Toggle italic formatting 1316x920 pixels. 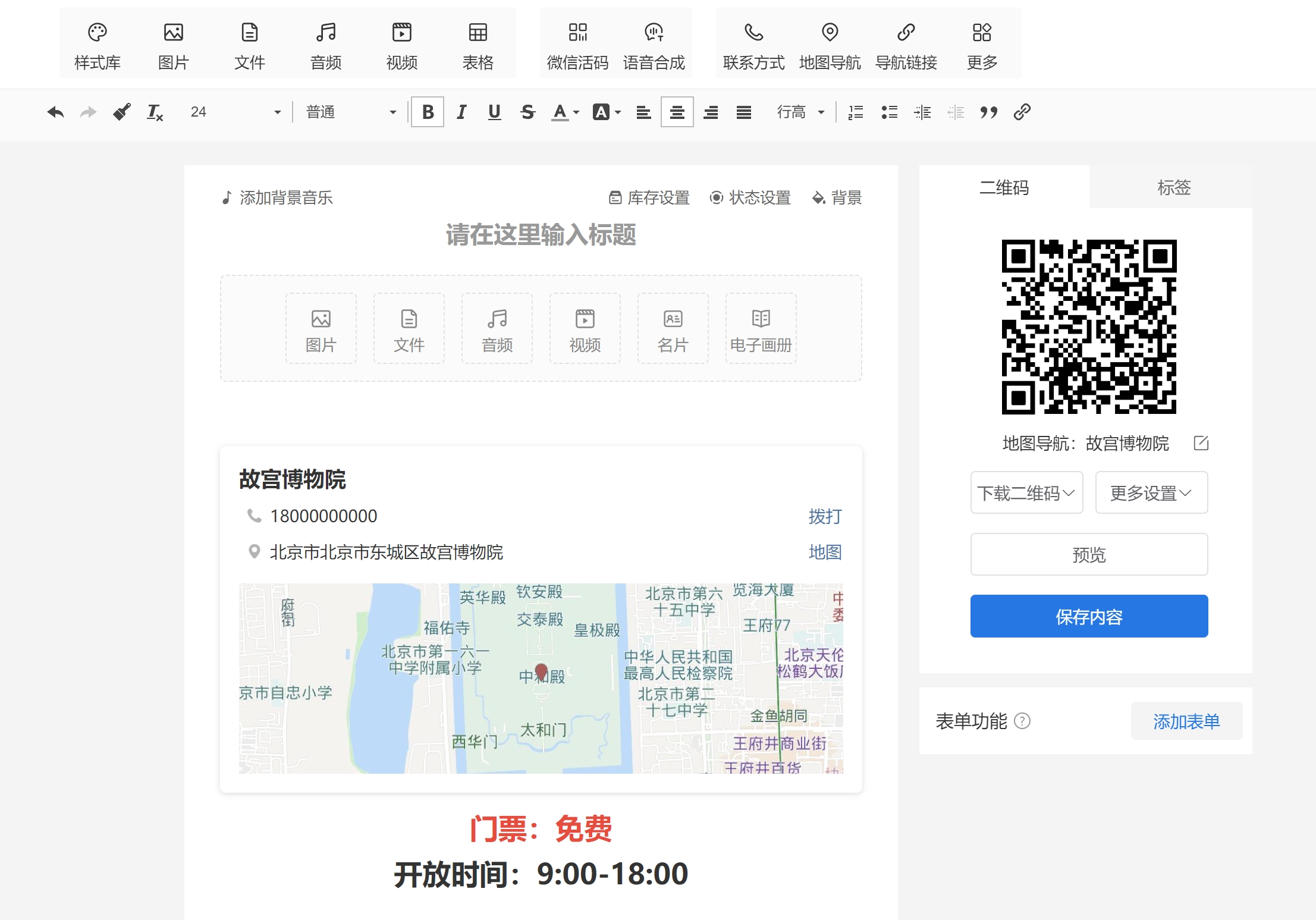(x=461, y=112)
